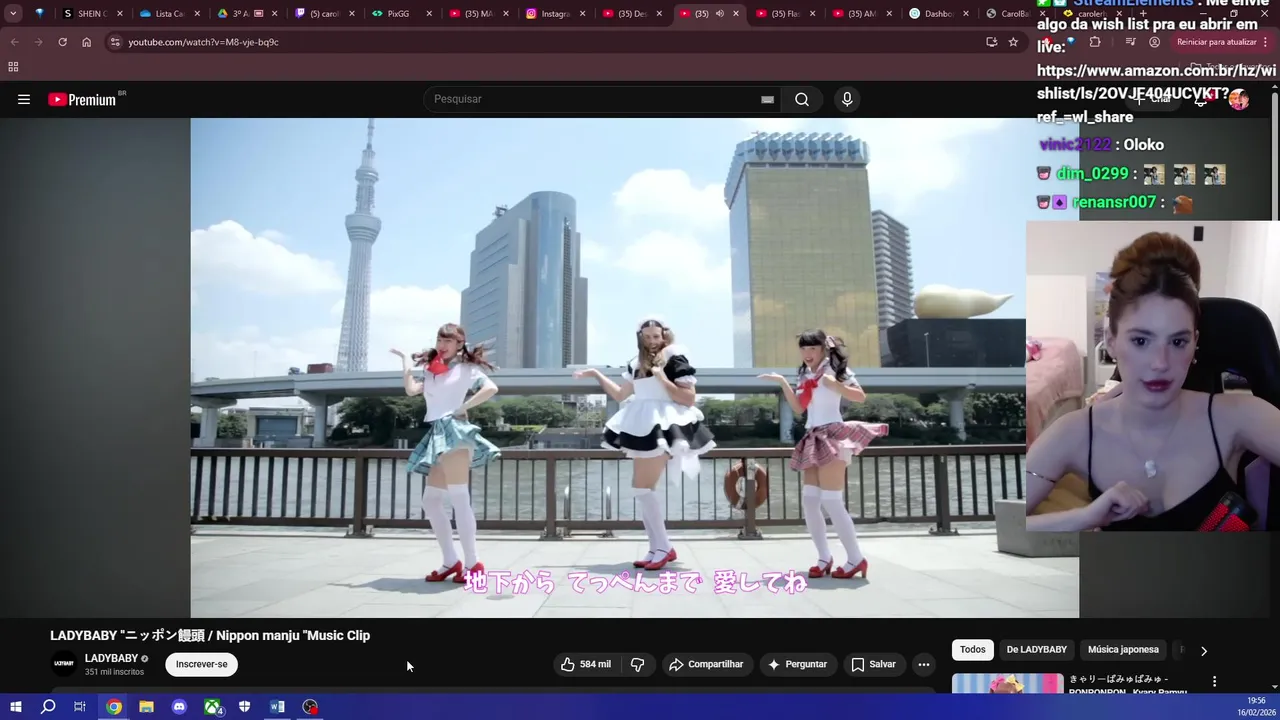This screenshot has height=720, width=1280.
Task: Open Google Chrome from the taskbar
Action: click(x=114, y=707)
